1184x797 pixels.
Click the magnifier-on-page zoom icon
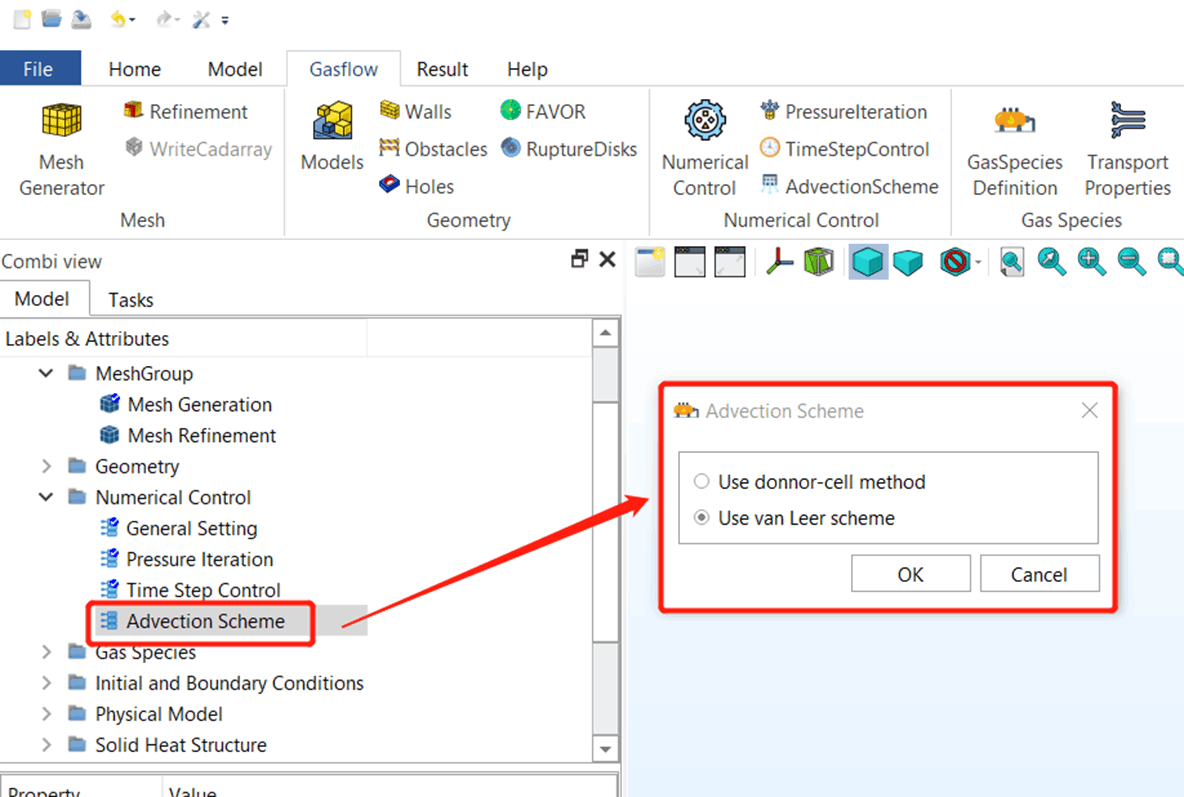point(1012,261)
